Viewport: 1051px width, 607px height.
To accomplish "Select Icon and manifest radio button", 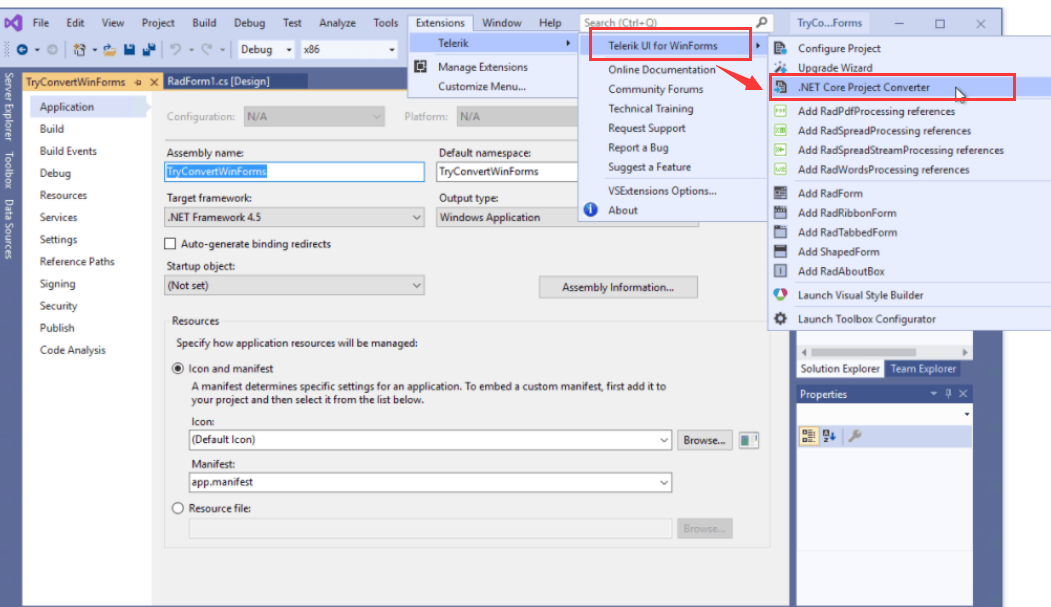I will pyautogui.click(x=178, y=368).
